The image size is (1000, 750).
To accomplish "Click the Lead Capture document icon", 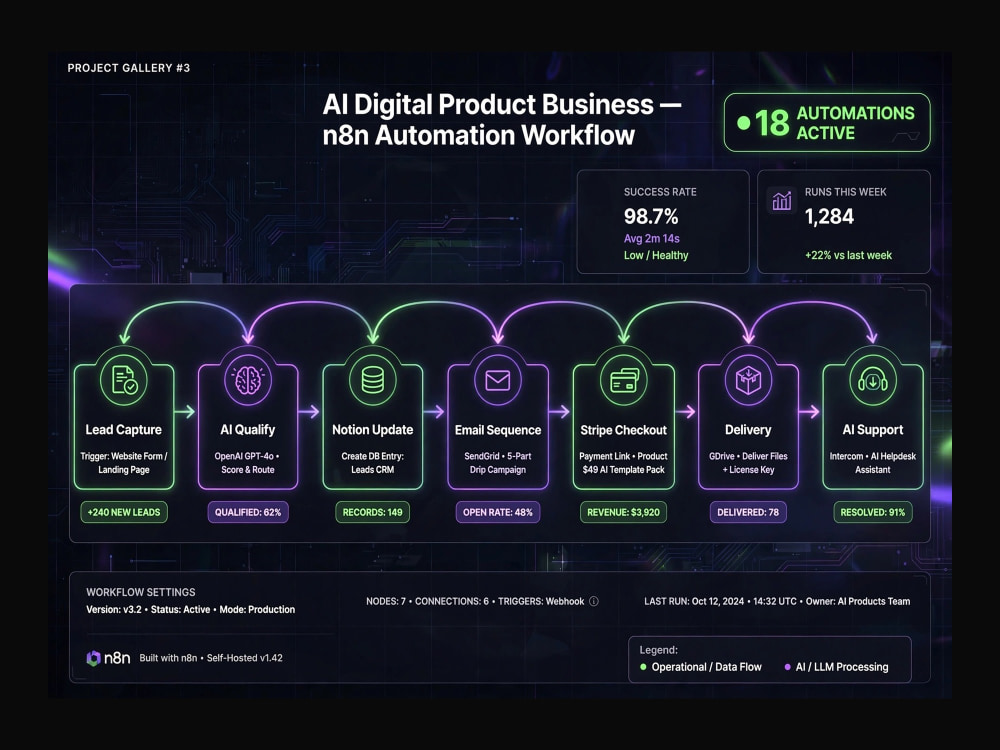I will [x=124, y=380].
